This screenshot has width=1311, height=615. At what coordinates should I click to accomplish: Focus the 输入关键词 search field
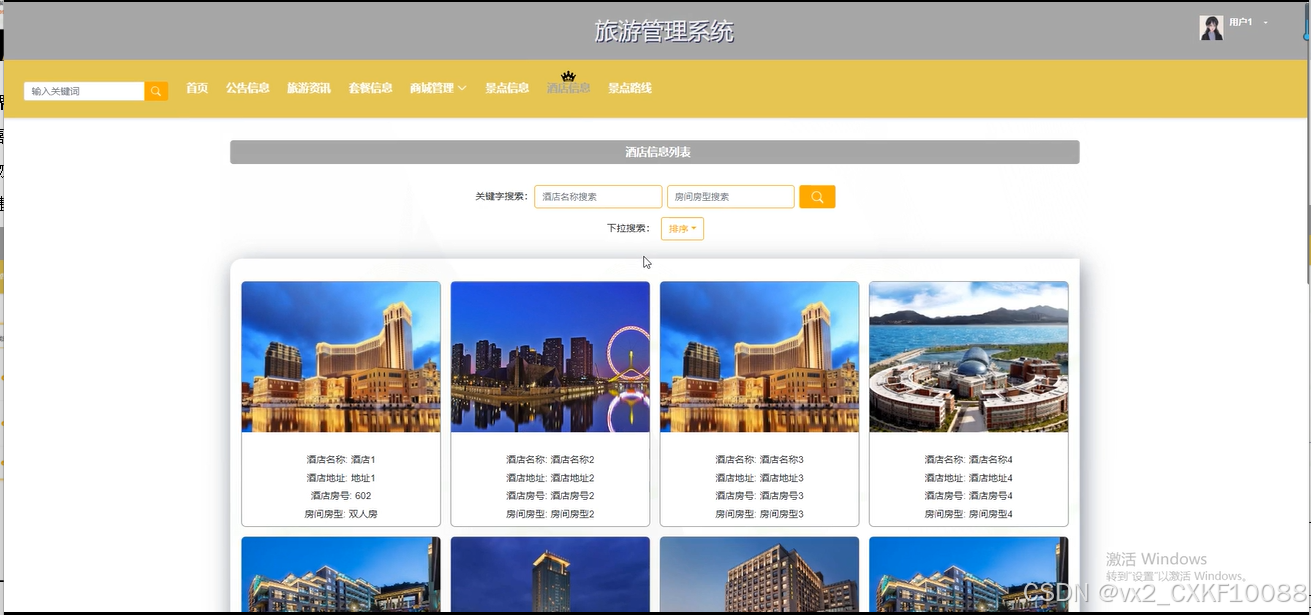coord(84,91)
